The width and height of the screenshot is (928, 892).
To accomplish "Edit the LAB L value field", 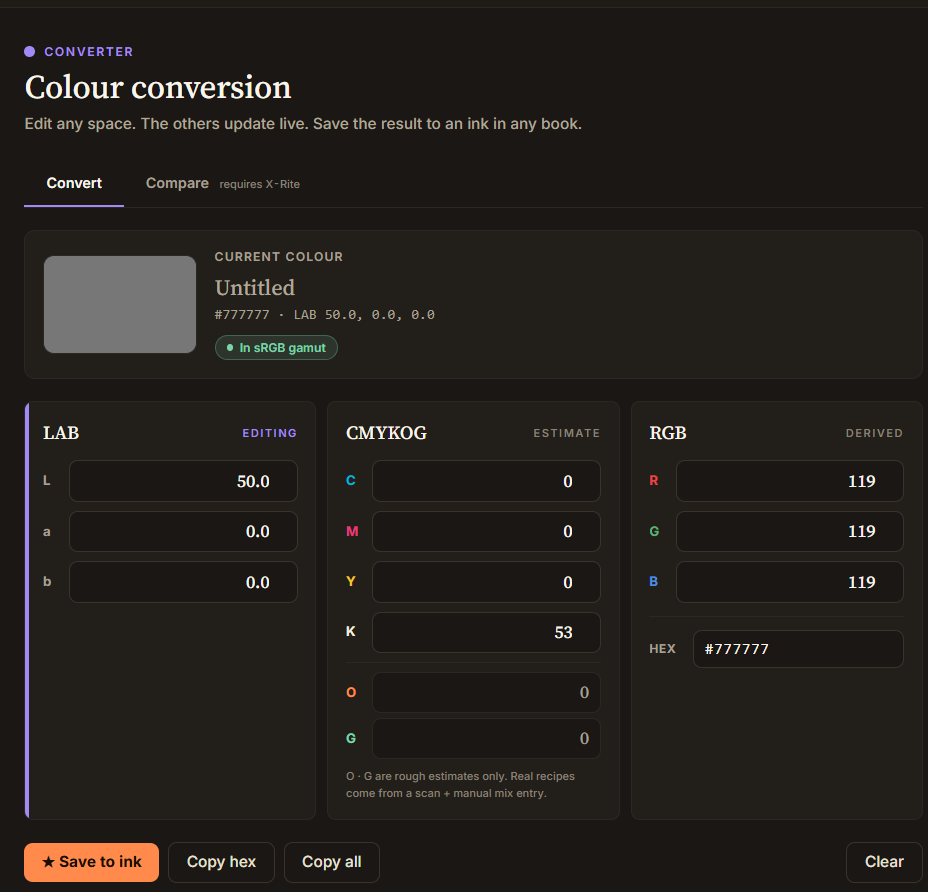I will [183, 481].
